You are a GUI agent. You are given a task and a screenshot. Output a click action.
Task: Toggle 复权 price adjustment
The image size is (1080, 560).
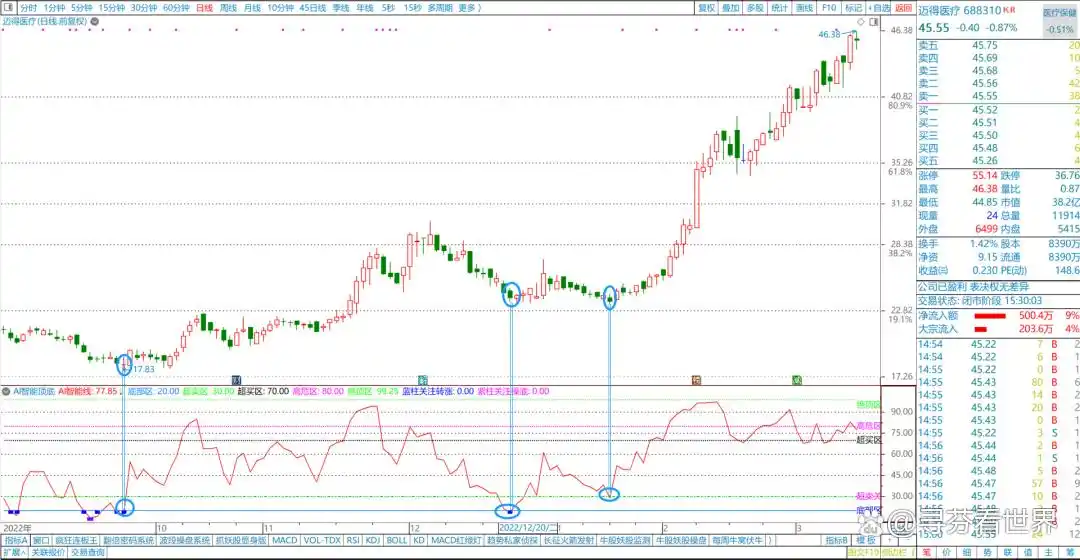(x=706, y=7)
